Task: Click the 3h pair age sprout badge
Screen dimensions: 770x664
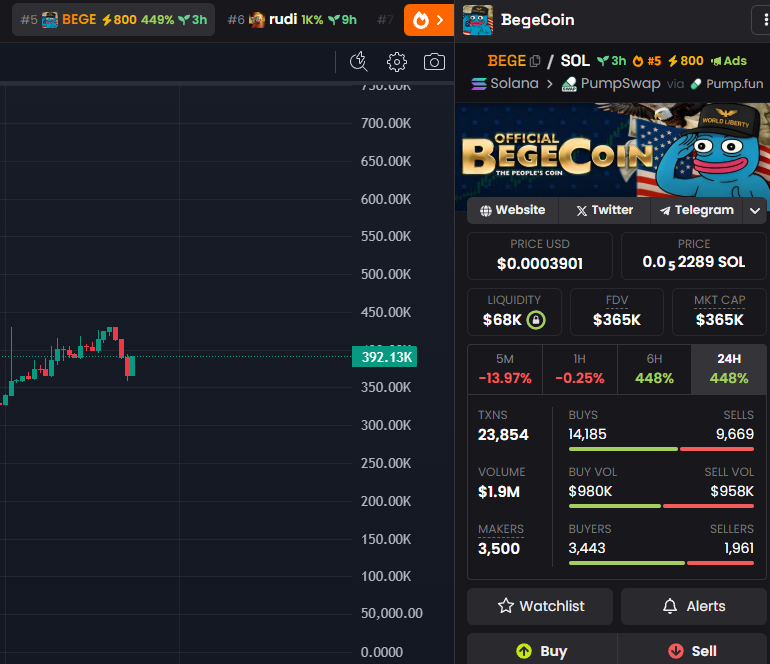Action: [x=611, y=61]
